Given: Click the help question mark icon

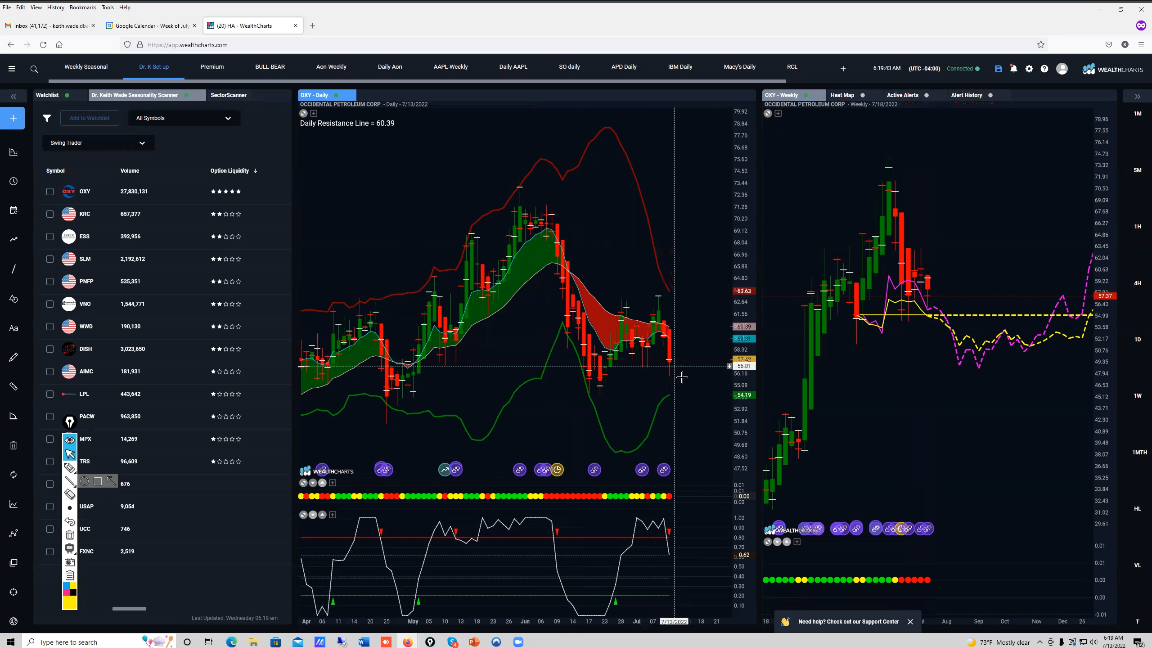Looking at the screenshot, I should [1044, 68].
